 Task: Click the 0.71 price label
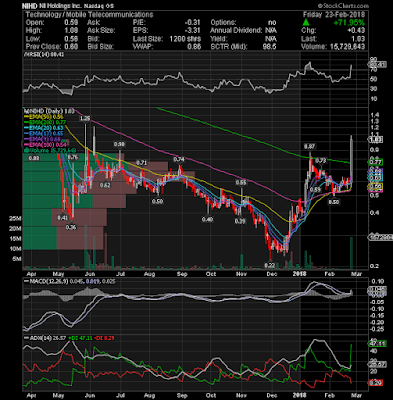tap(141, 163)
